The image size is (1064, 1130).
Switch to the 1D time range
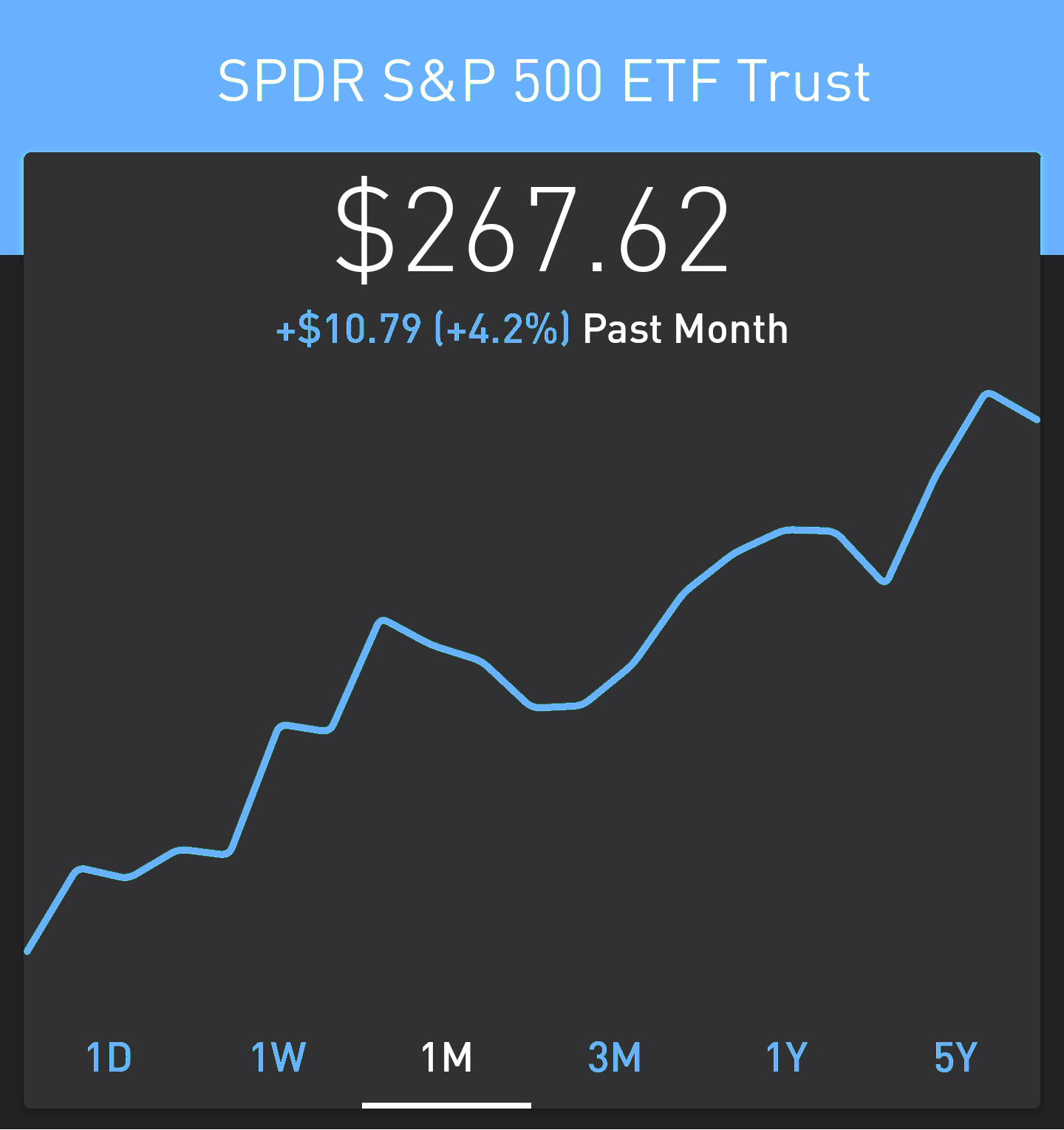tap(109, 1057)
